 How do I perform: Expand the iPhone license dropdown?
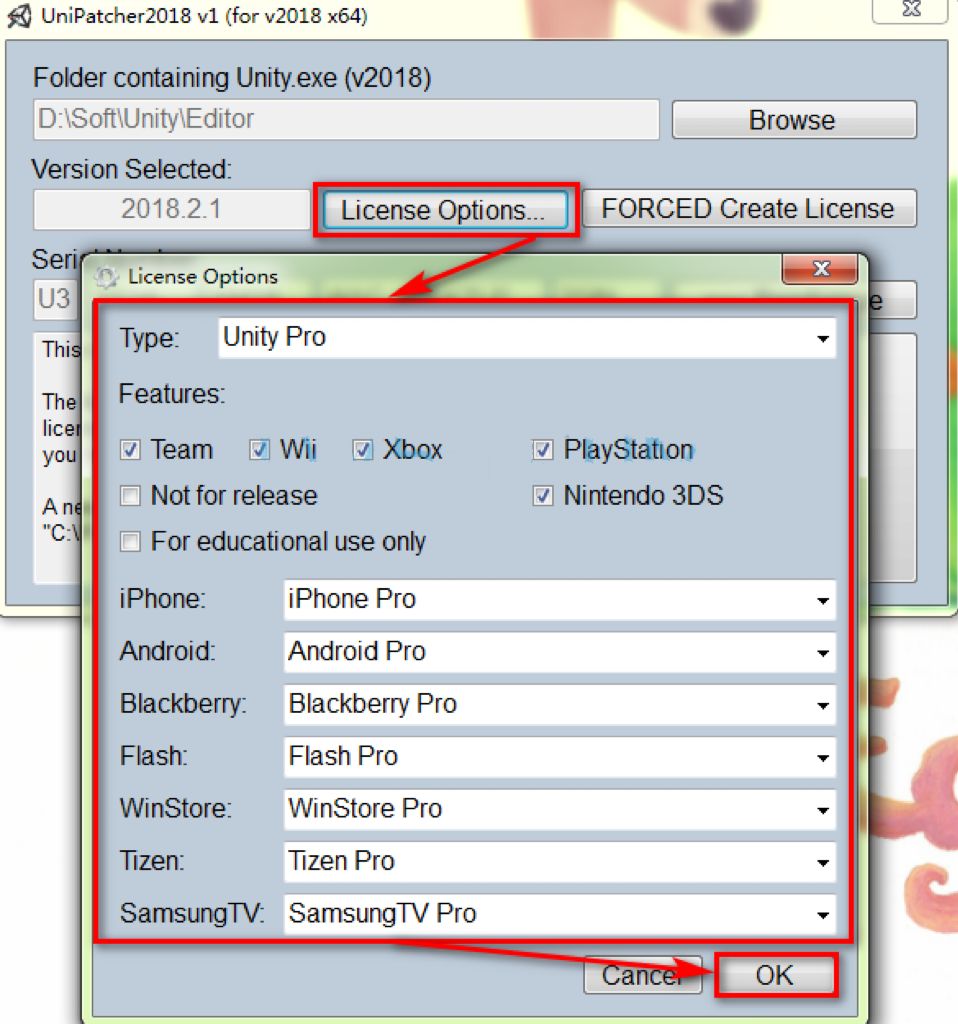(560, 600)
